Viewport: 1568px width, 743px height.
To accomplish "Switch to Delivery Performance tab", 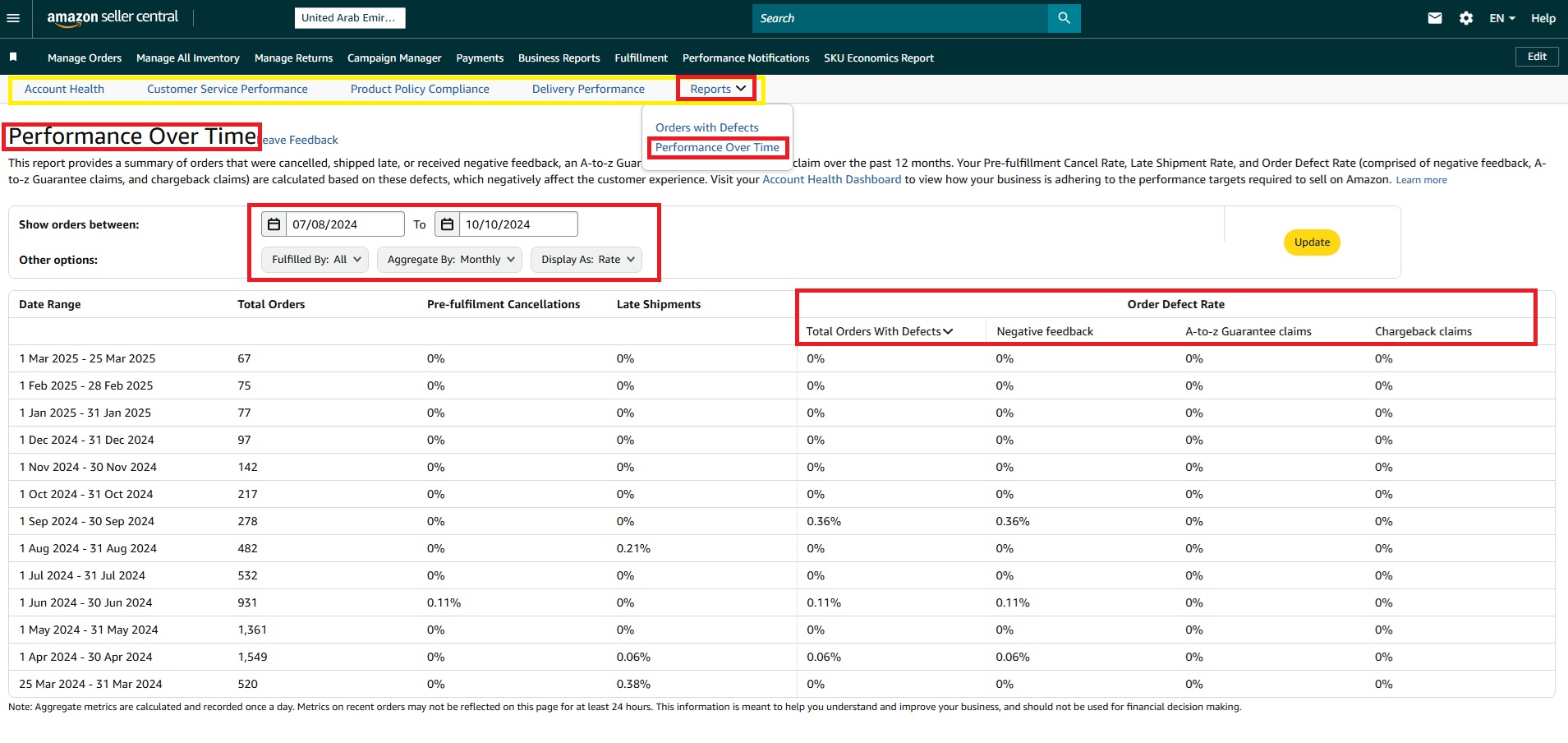I will click(x=588, y=89).
